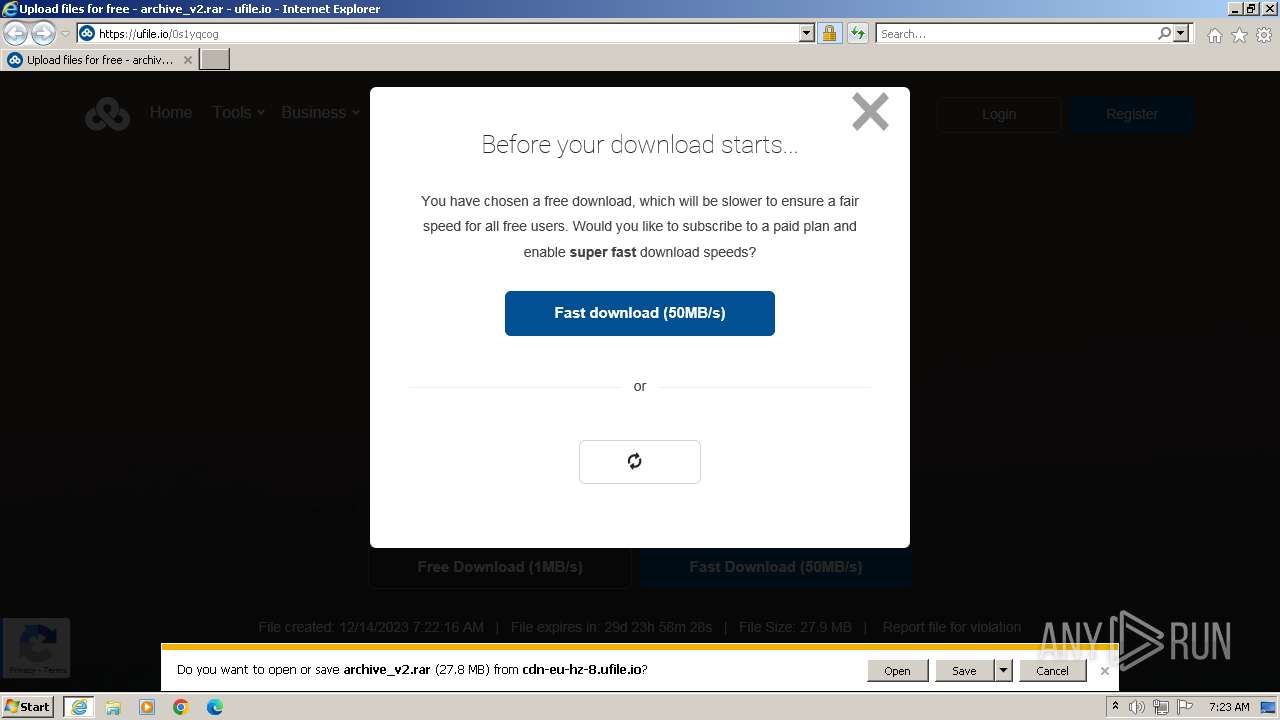Open media player taskbar icon
The width and height of the screenshot is (1280, 720).
(x=147, y=707)
